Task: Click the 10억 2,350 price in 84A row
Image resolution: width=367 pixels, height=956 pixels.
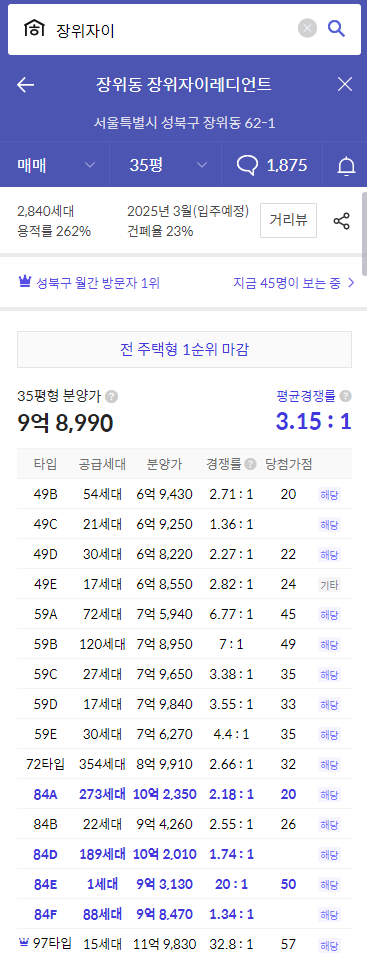Action: 165,794
